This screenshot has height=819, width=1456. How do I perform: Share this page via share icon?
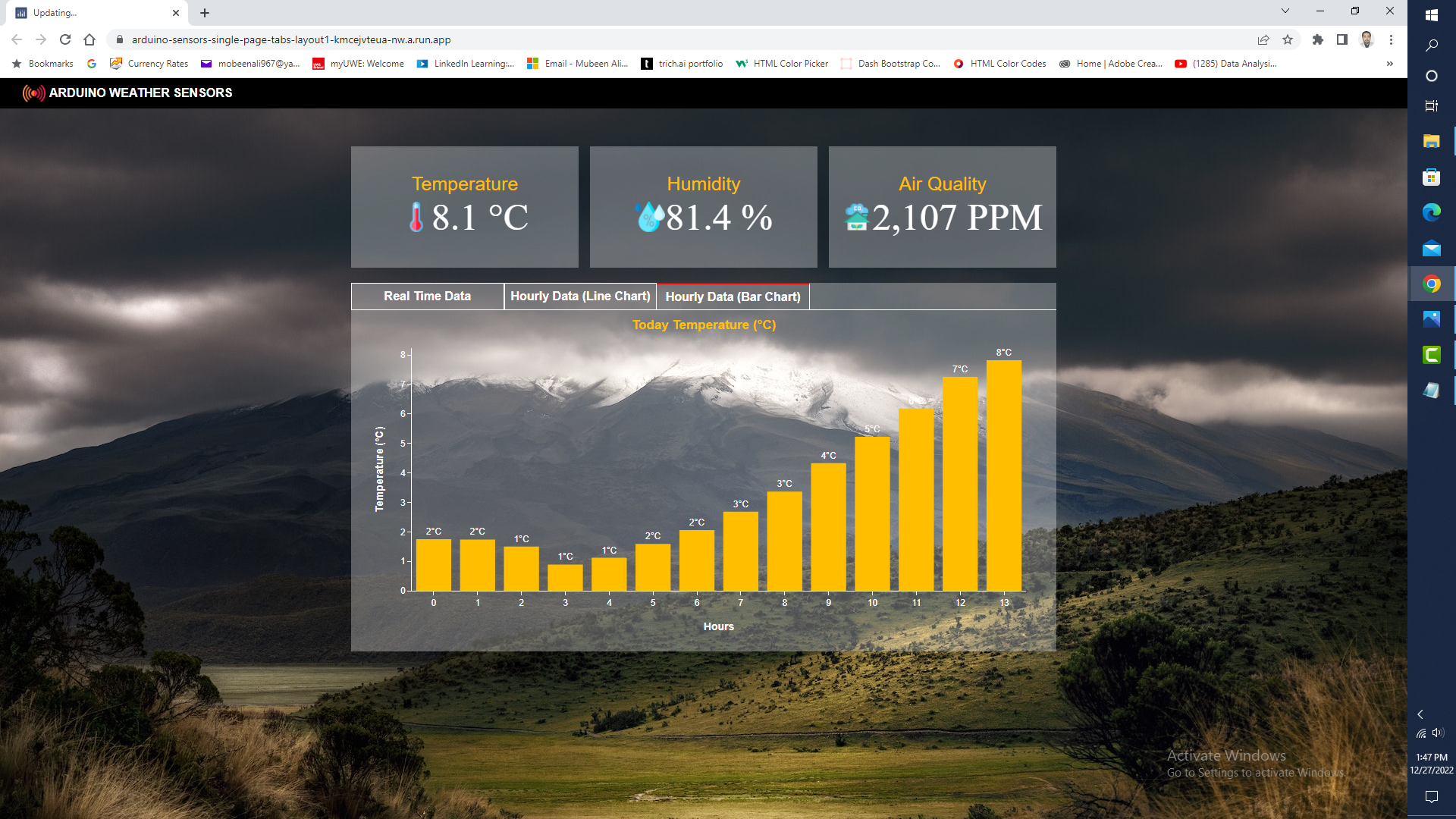1263,39
